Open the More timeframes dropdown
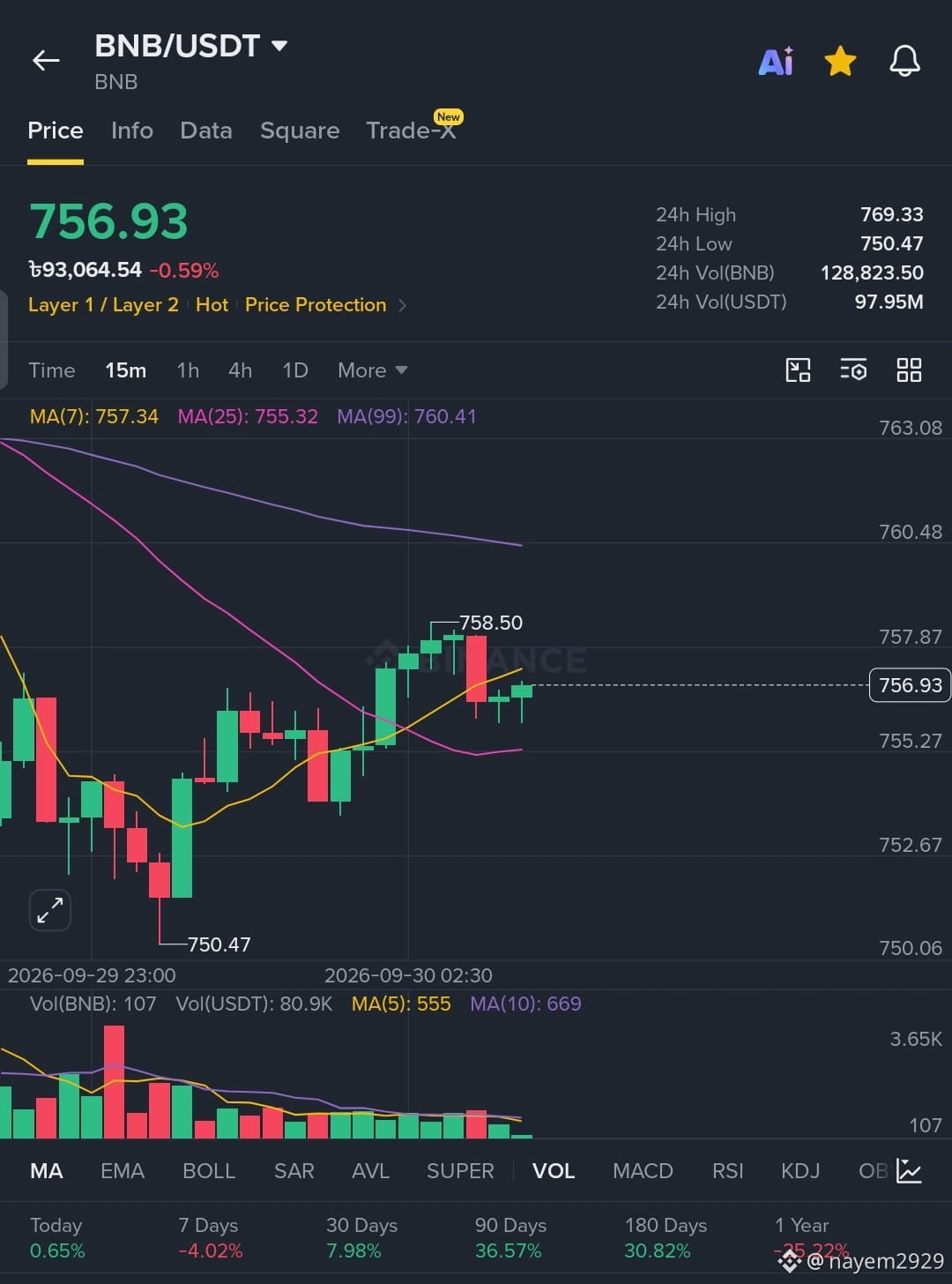Image resolution: width=952 pixels, height=1284 pixels. (x=372, y=370)
